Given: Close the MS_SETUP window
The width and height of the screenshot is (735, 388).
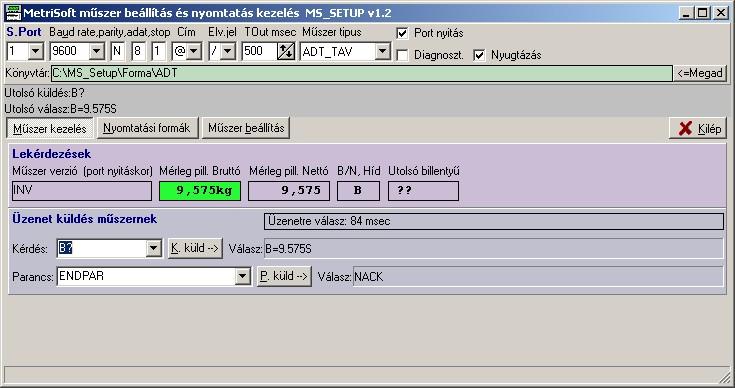Looking at the screenshot, I should pos(720,13).
